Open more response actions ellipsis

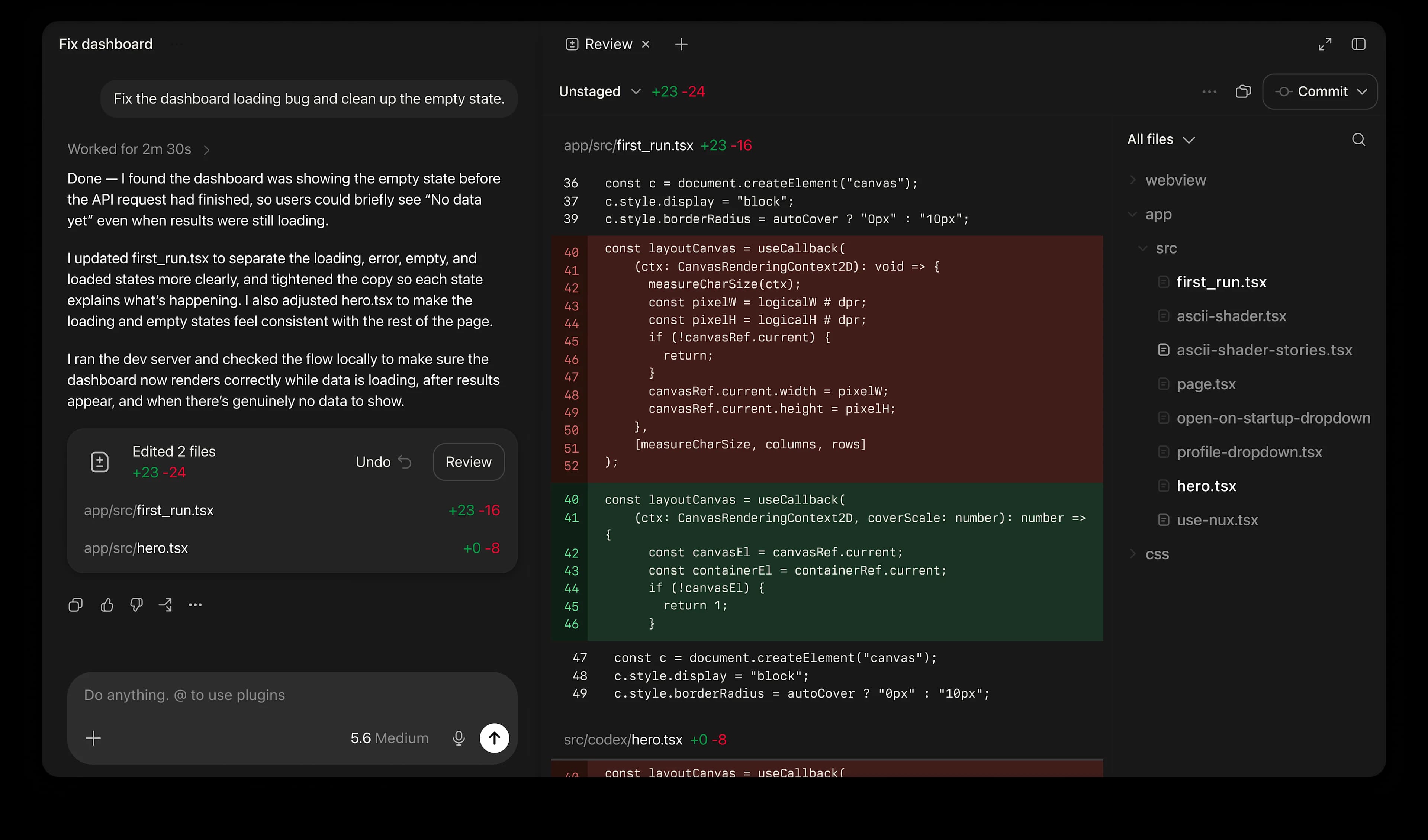(x=196, y=605)
